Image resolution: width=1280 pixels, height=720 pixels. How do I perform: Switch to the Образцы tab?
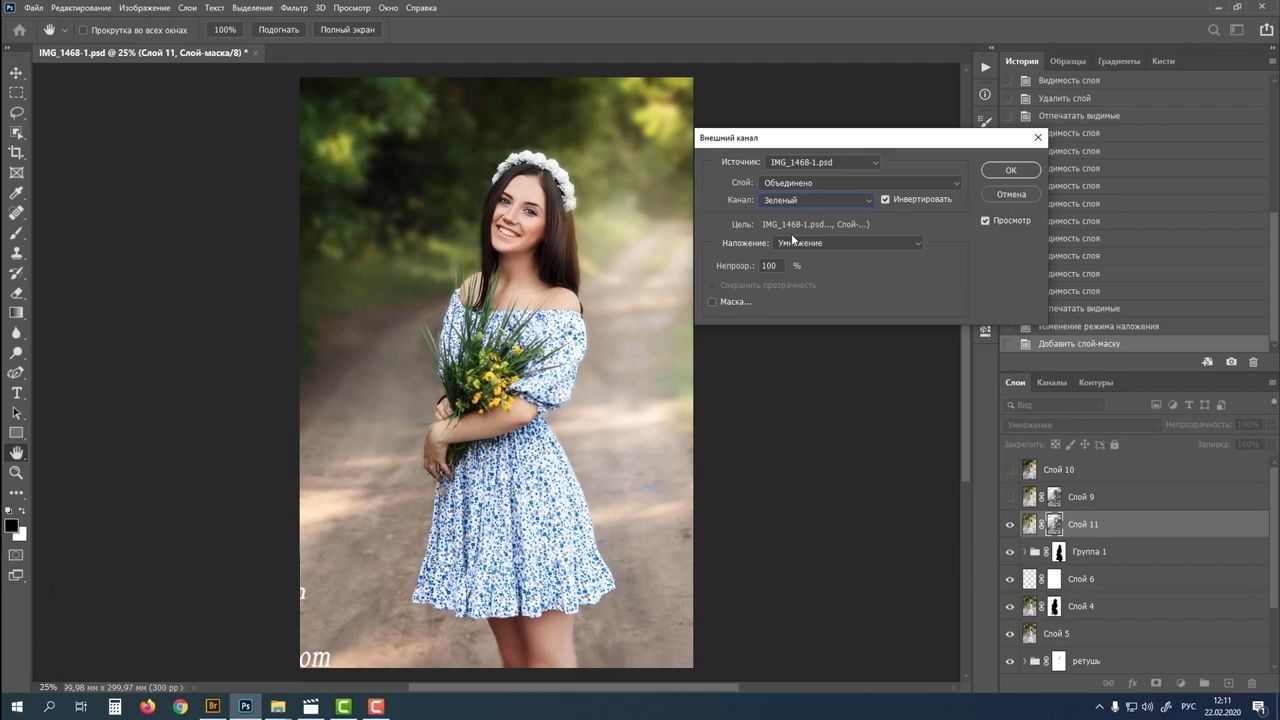tap(1068, 61)
